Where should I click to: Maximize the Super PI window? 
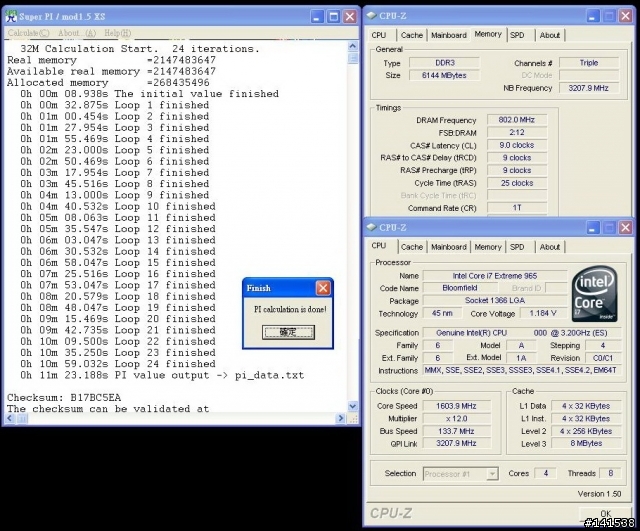point(333,16)
